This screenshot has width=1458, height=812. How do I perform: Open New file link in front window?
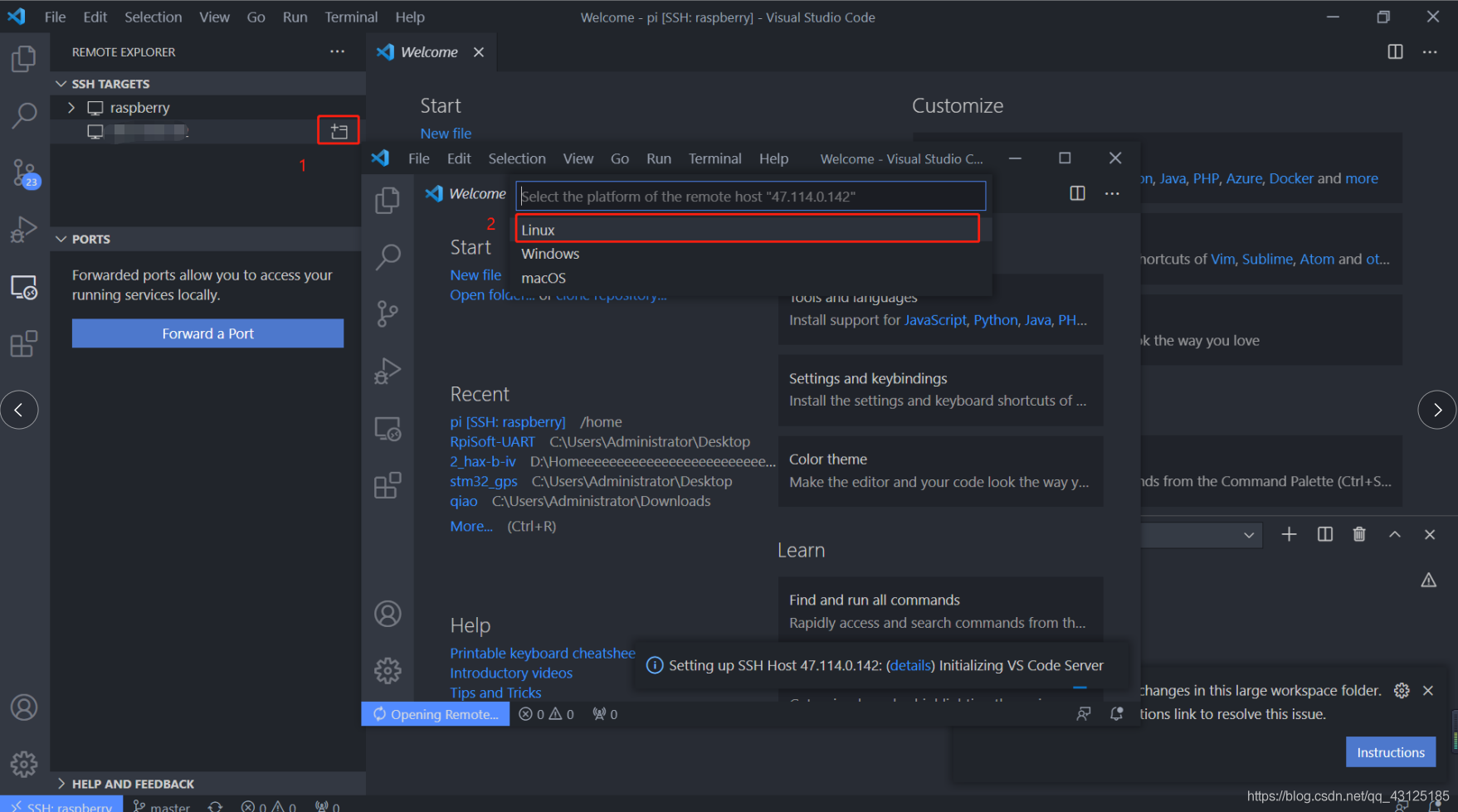click(x=475, y=275)
